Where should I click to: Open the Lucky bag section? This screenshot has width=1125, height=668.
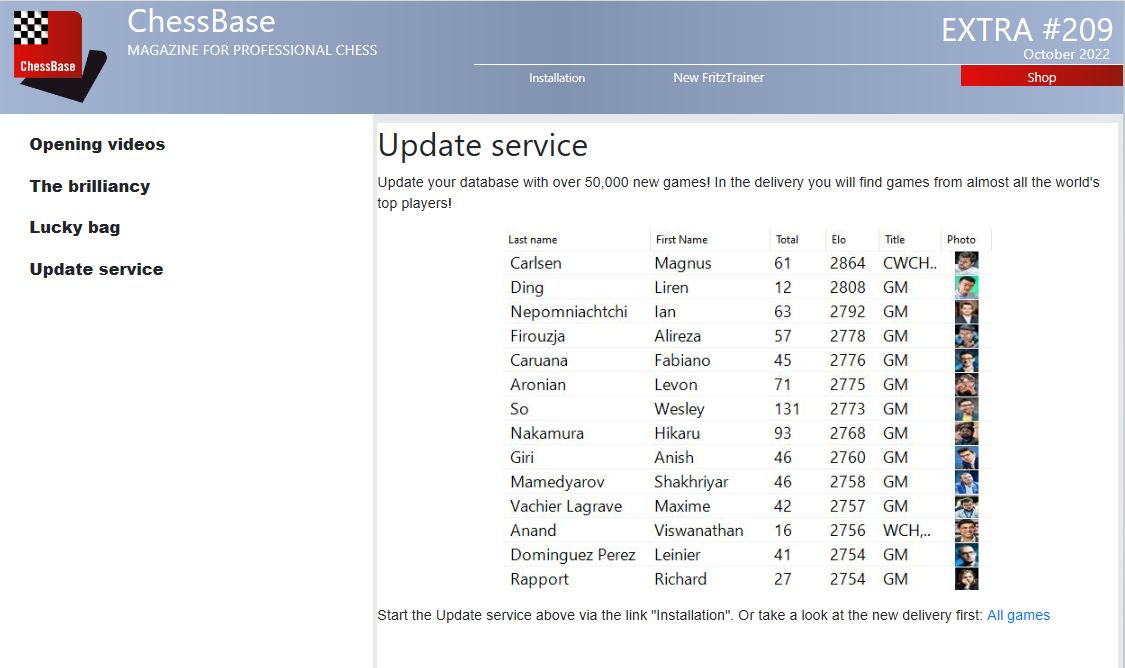coord(75,227)
